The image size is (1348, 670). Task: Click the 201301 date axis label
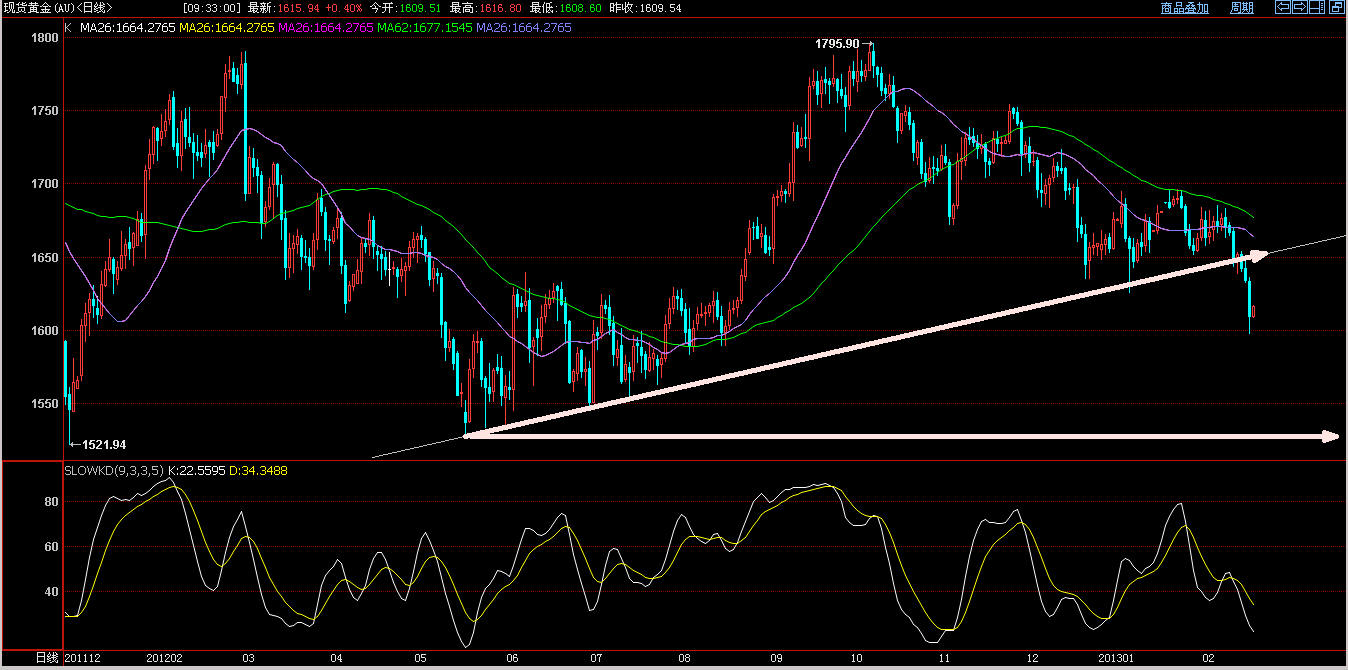pos(1116,658)
